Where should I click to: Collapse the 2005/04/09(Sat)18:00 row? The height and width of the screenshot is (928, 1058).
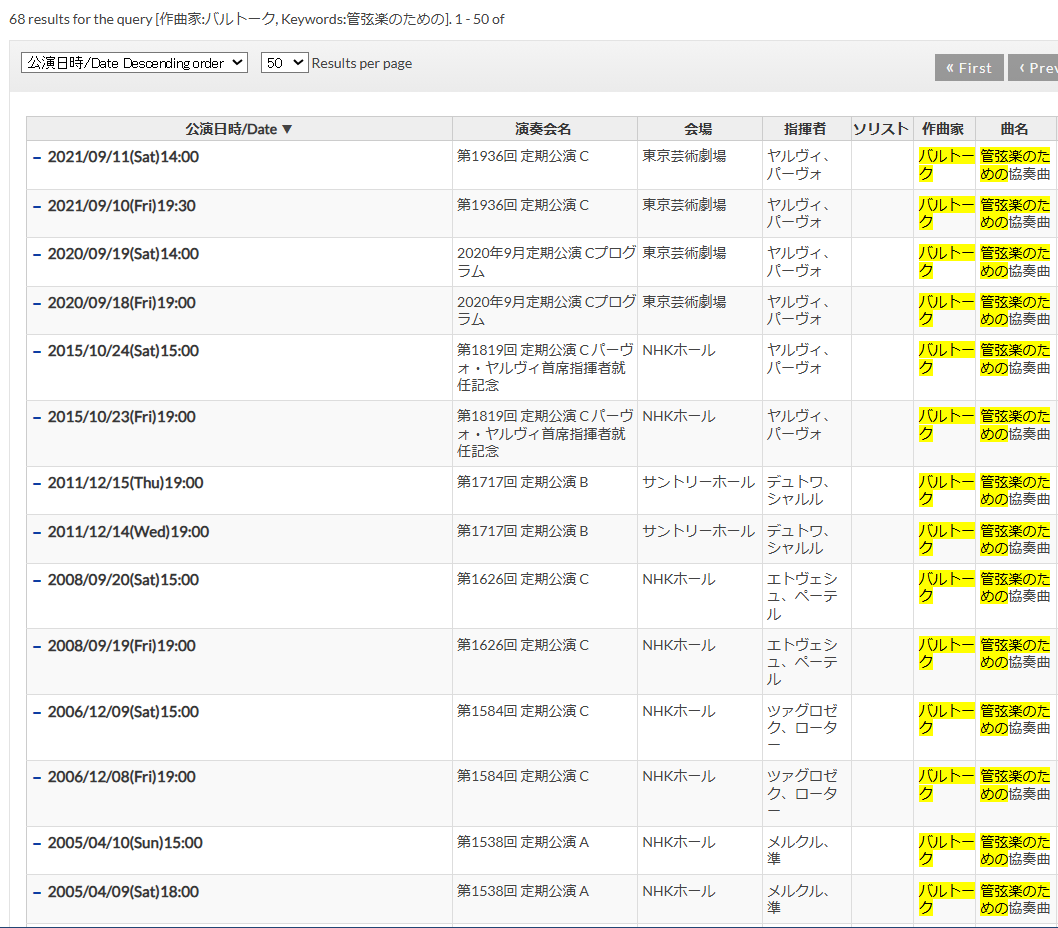pyautogui.click(x=37, y=892)
